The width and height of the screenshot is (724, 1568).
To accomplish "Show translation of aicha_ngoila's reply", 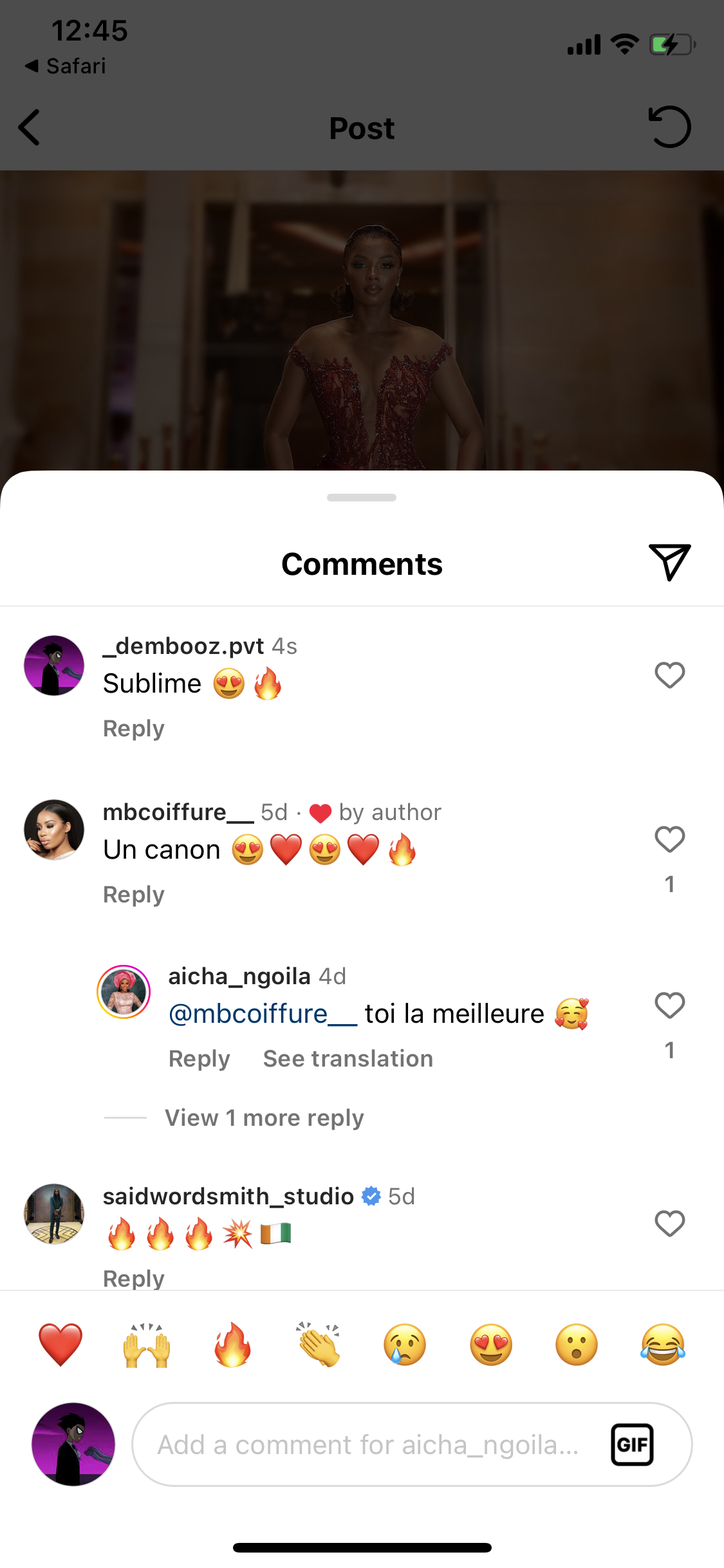I will [x=348, y=1059].
